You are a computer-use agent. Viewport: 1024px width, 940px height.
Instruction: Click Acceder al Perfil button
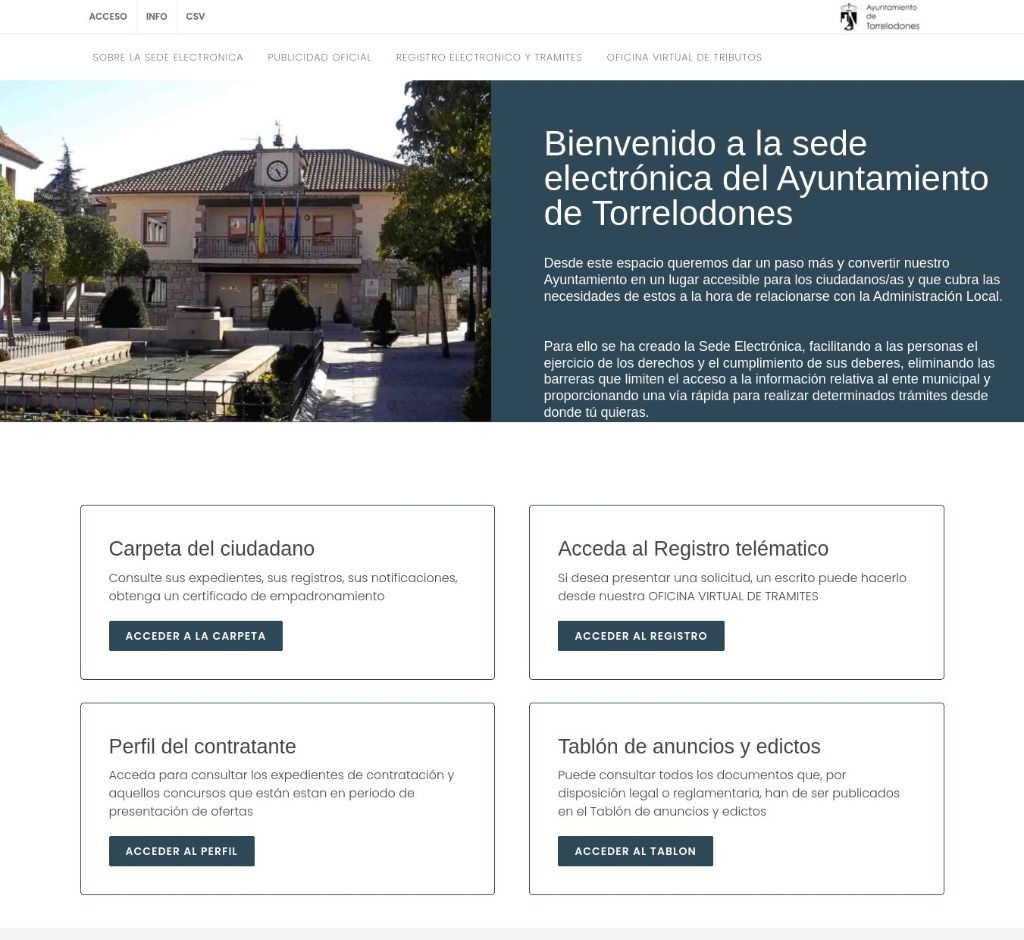(182, 851)
